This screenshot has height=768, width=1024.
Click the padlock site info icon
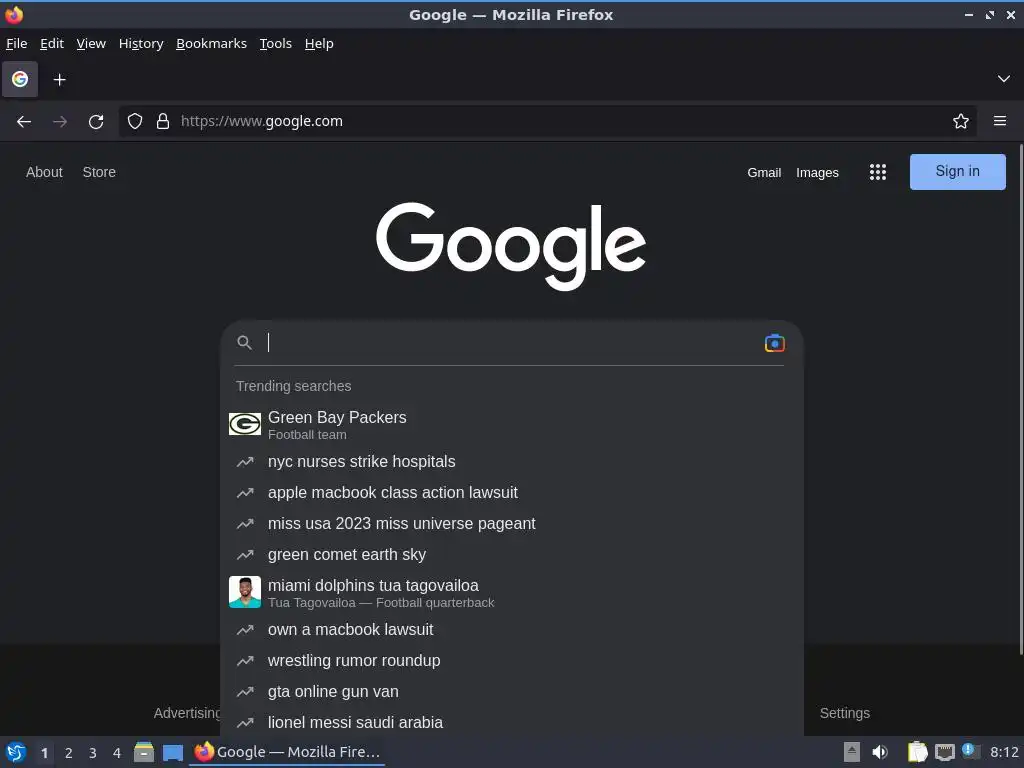163,121
